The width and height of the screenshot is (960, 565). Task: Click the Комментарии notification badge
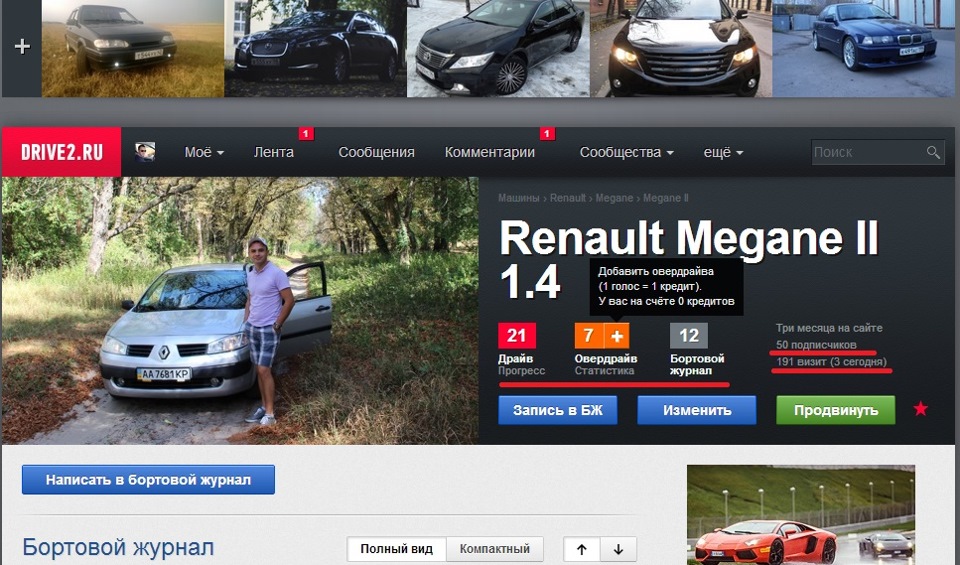pyautogui.click(x=547, y=133)
